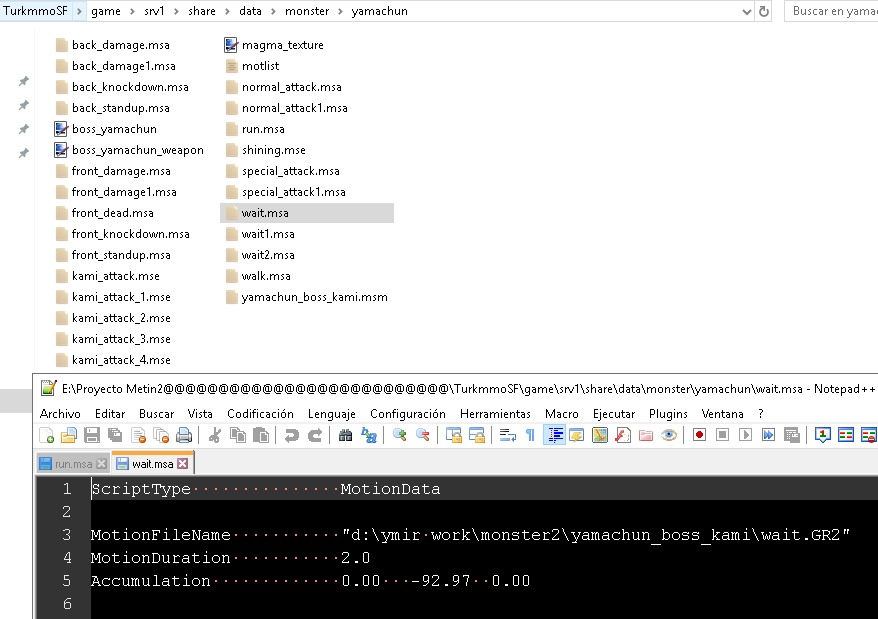
Task: Open the Lenguaje menu
Action: [331, 414]
